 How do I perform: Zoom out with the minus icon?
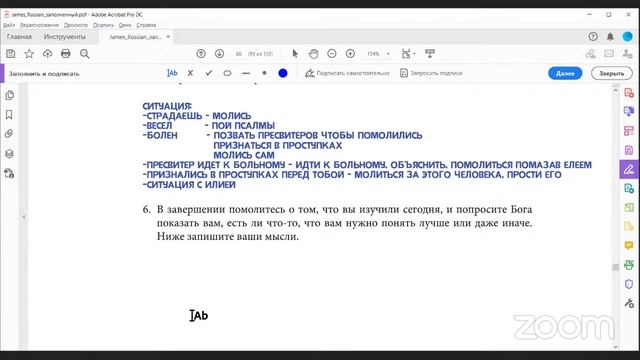(x=332, y=53)
